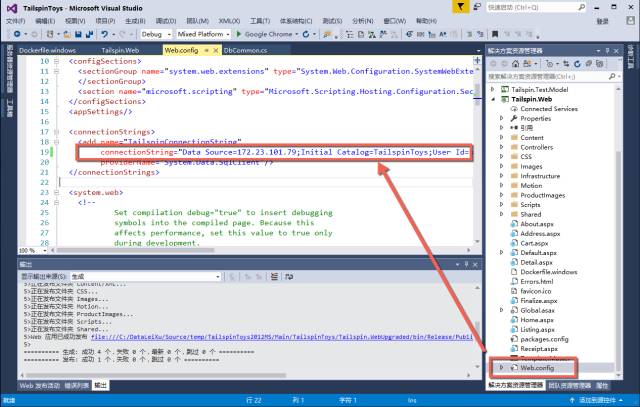Screen dimensions: 640x407
Task: Open the 调试(D) menu
Action: tap(166, 21)
